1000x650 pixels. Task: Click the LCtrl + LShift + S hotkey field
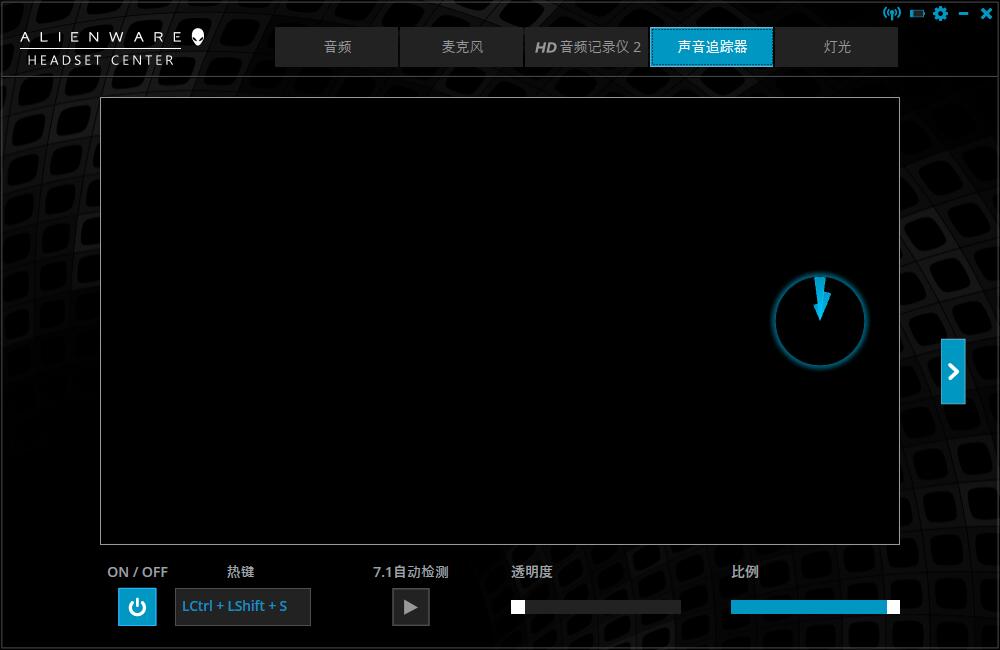(x=242, y=606)
